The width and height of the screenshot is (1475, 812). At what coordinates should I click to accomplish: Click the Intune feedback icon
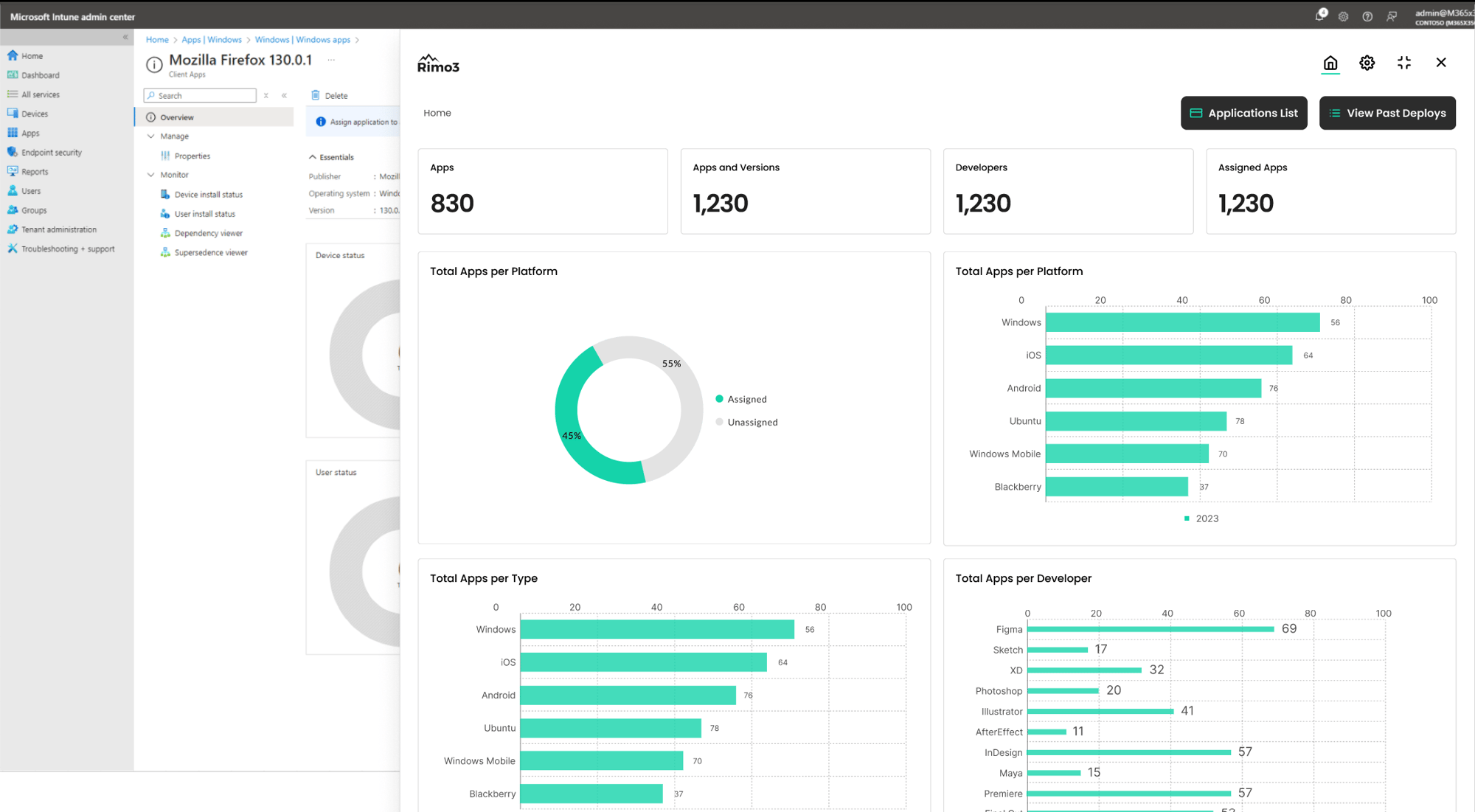1391,16
